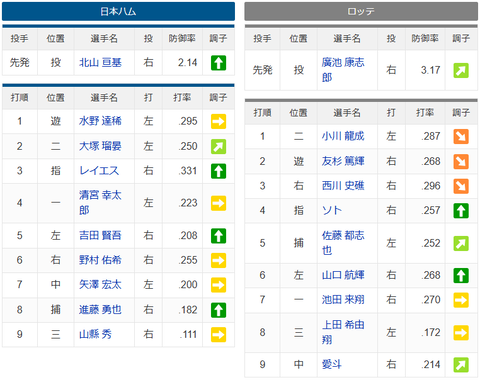Click green up-arrow icon for 進藤 勇也
This screenshot has width=480, height=380.
[x=219, y=310]
